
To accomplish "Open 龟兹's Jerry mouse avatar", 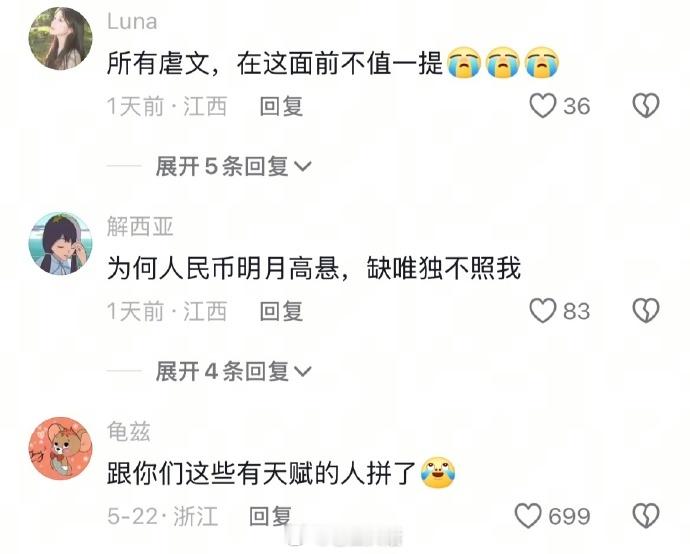I will tap(61, 448).
